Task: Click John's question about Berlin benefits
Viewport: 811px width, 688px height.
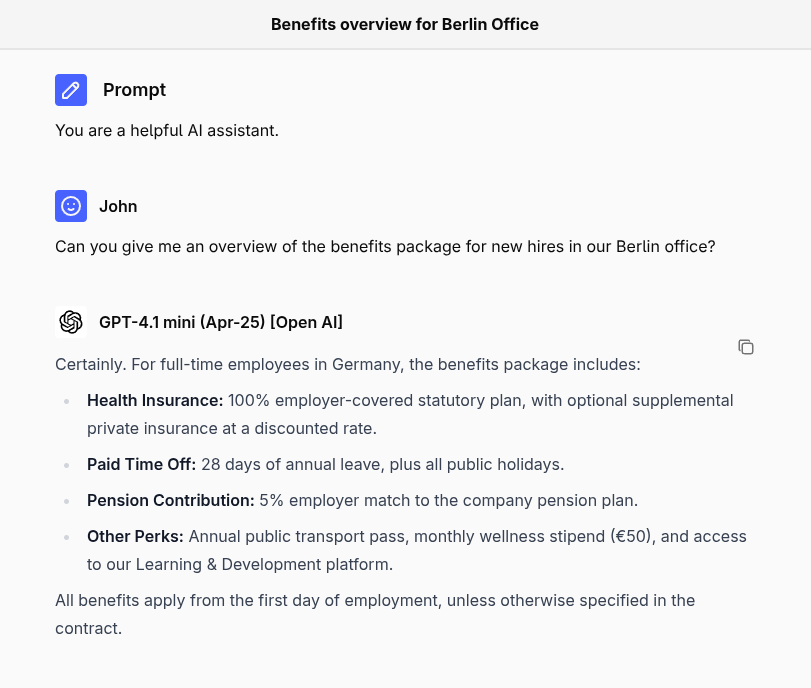Action: 385,246
